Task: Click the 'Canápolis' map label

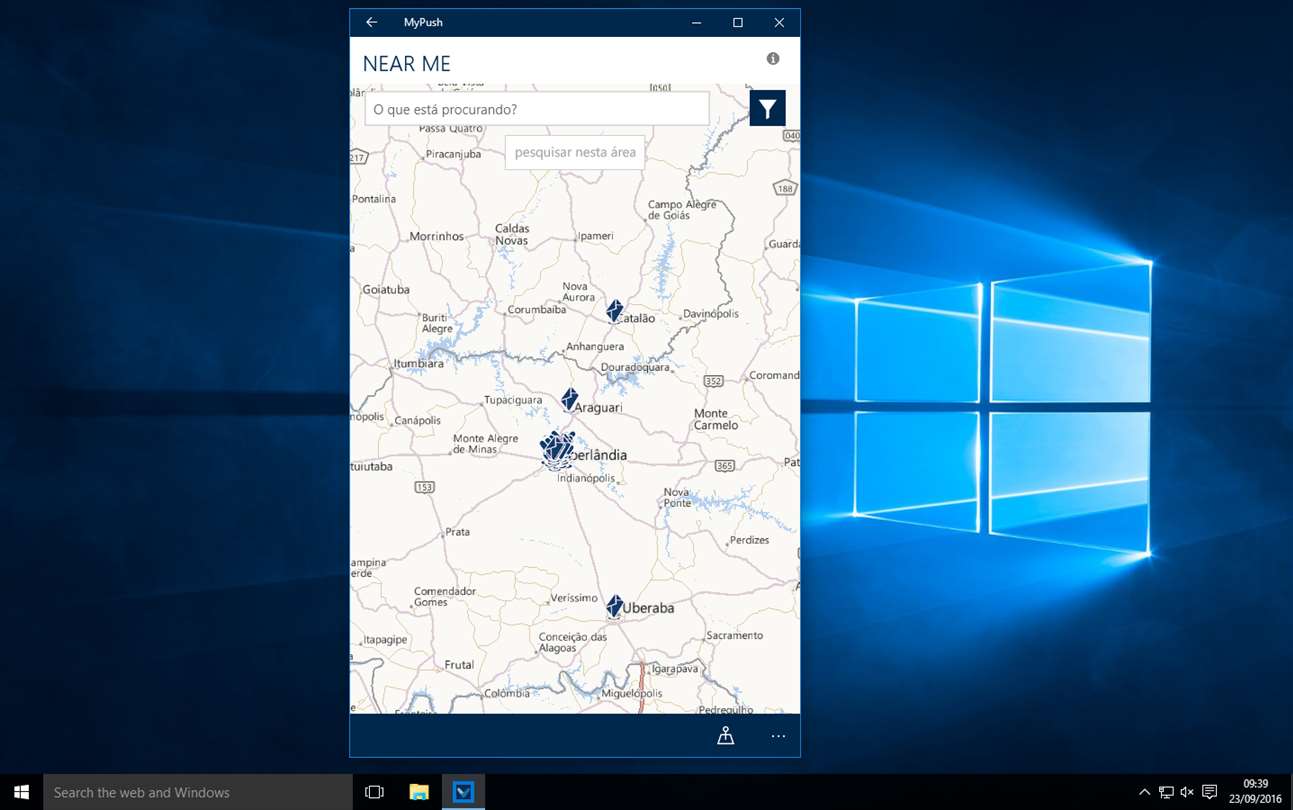Action: point(418,420)
